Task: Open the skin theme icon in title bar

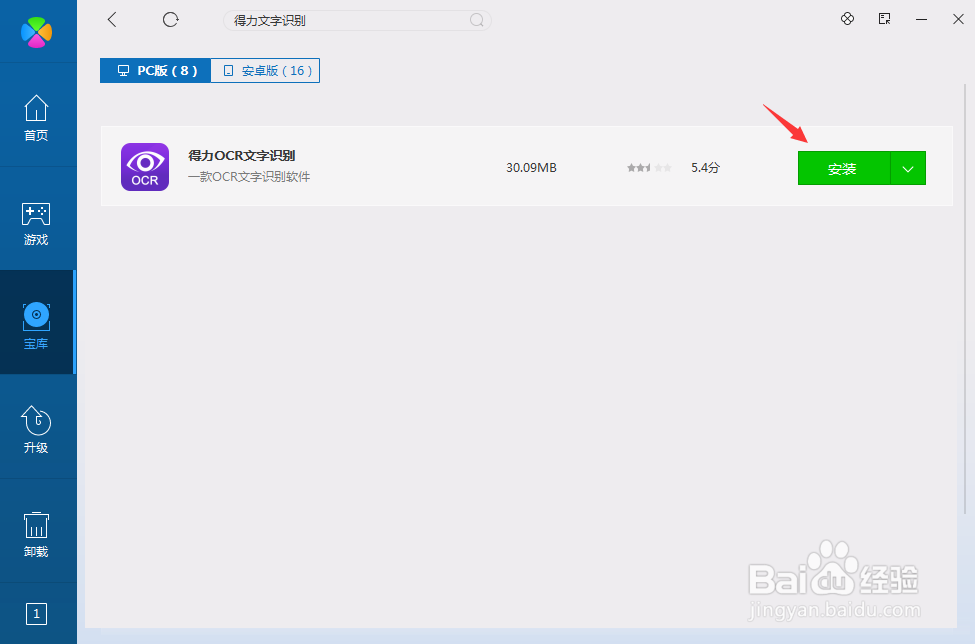Action: tap(847, 19)
